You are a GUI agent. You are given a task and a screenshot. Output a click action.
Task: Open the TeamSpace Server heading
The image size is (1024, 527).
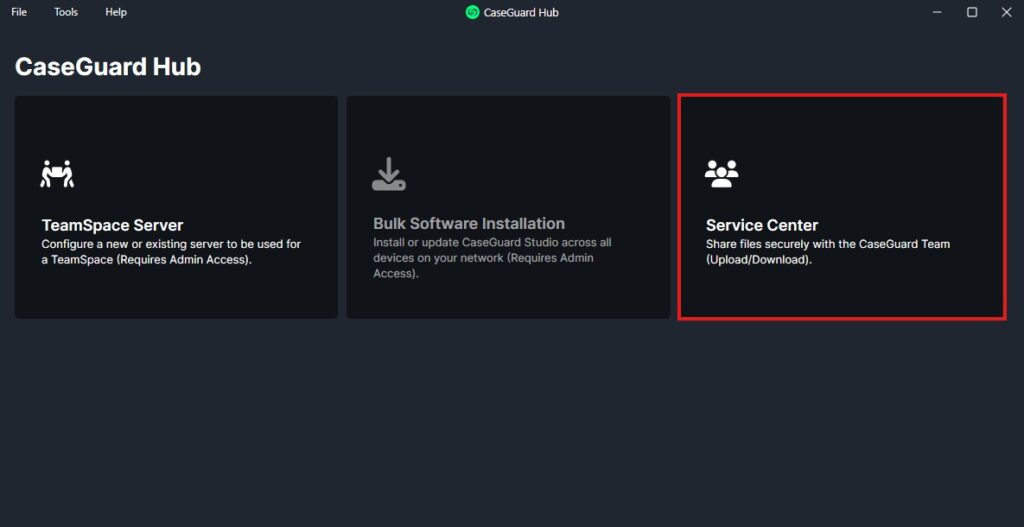pyautogui.click(x=112, y=225)
